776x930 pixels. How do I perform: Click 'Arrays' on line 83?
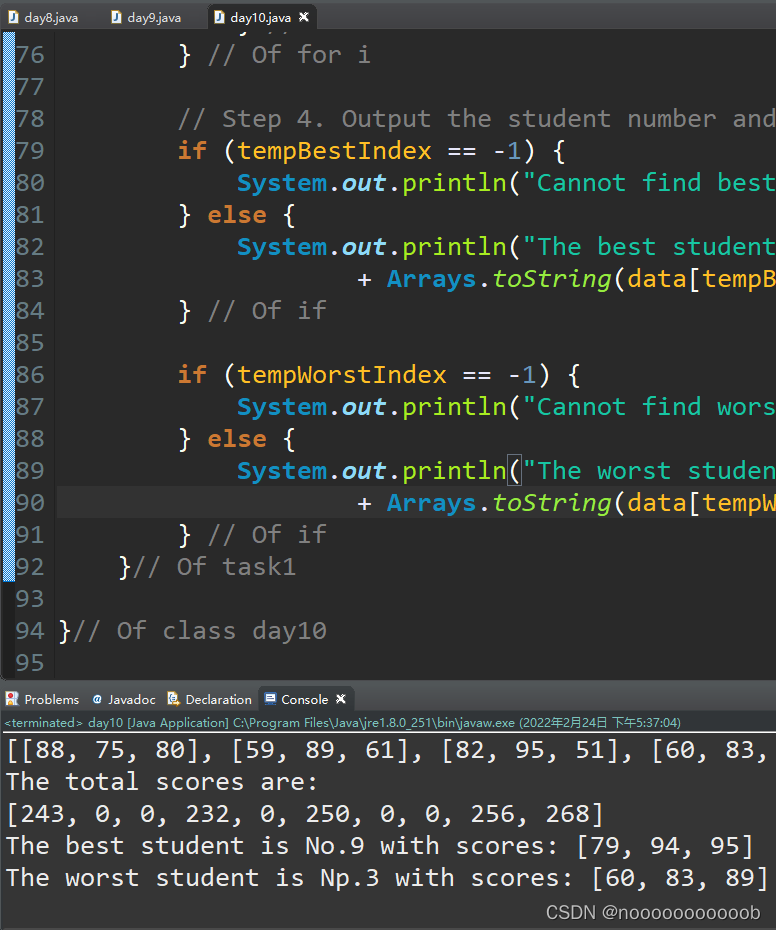pos(431,279)
